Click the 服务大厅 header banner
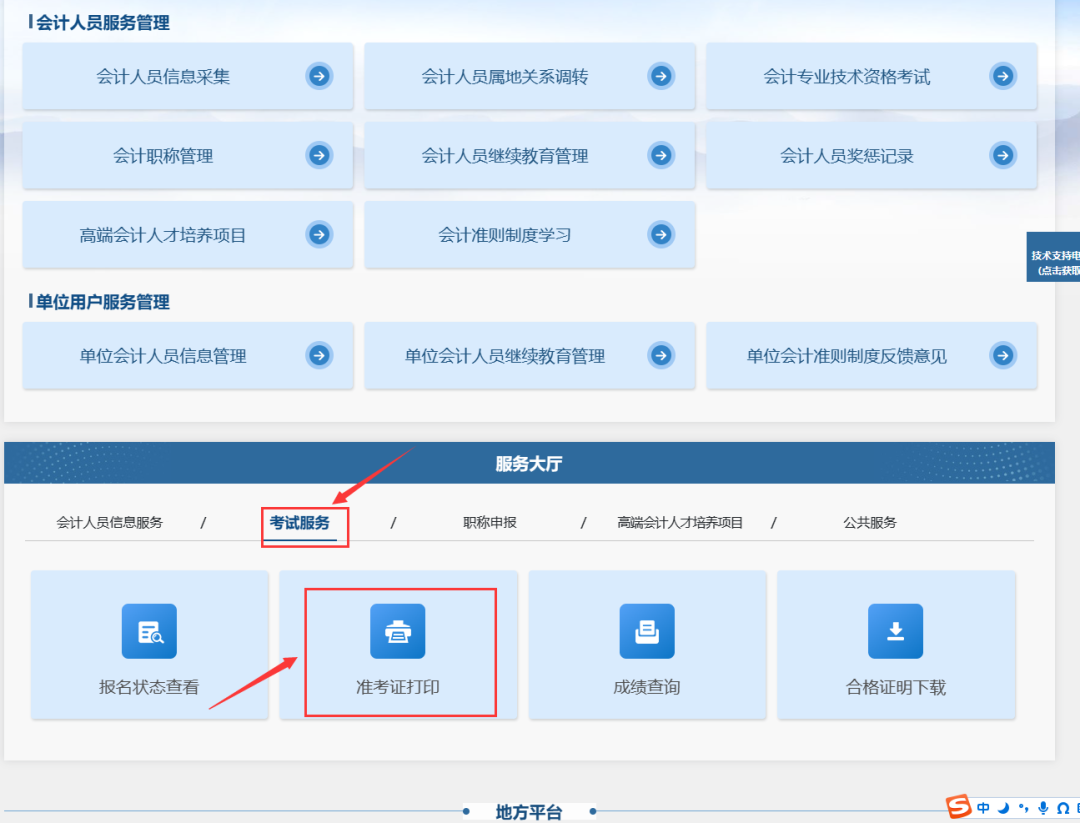Image resolution: width=1080 pixels, height=823 pixels. pos(529,463)
